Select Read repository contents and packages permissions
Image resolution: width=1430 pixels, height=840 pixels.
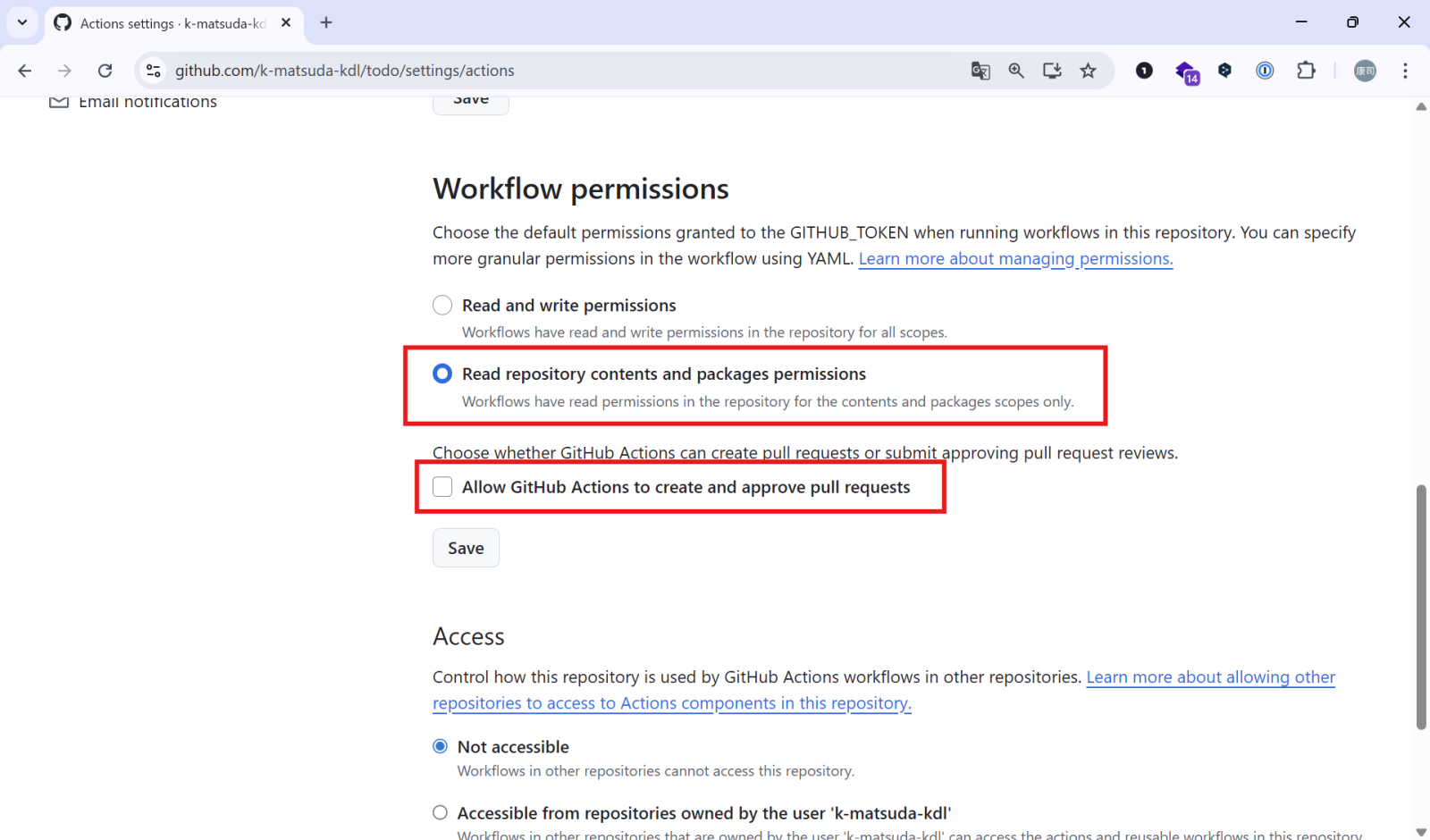[x=442, y=374]
